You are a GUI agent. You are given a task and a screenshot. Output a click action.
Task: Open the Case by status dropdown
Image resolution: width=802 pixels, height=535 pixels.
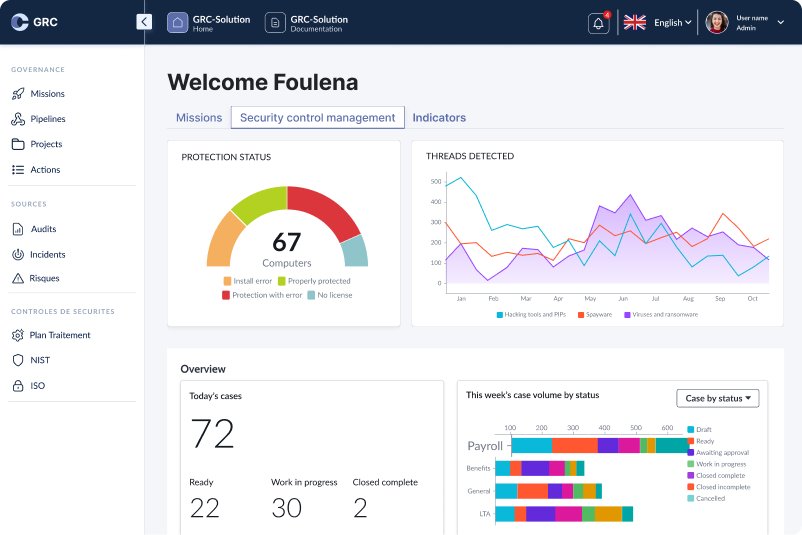(x=718, y=398)
